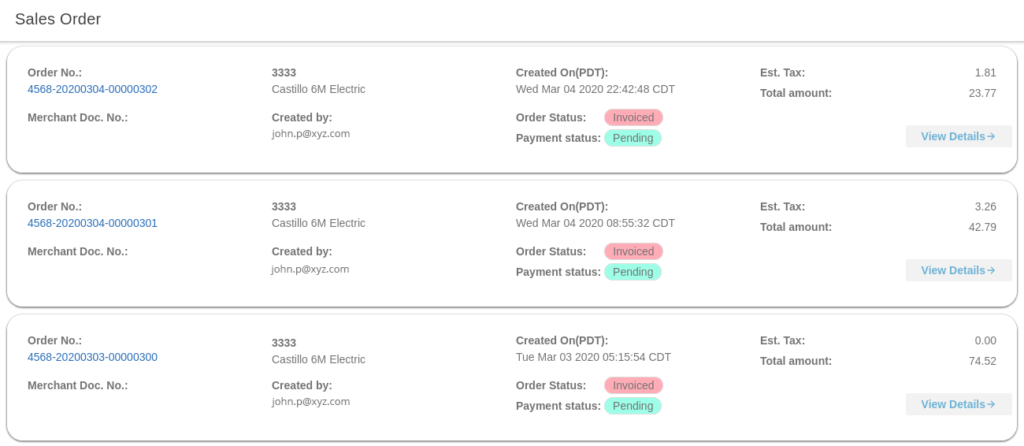Click Pending payment badge on first order
This screenshot has width=1024, height=446.
tap(633, 138)
